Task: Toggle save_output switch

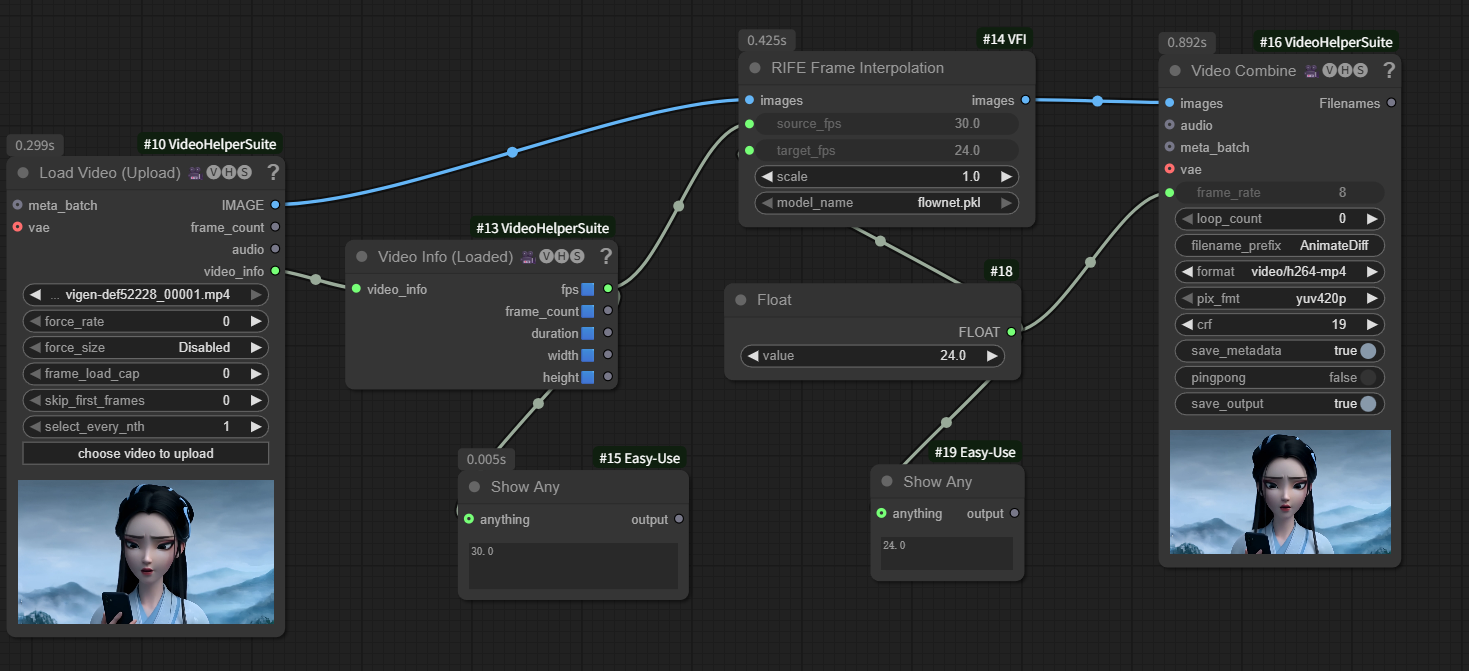Action: [x=1368, y=404]
